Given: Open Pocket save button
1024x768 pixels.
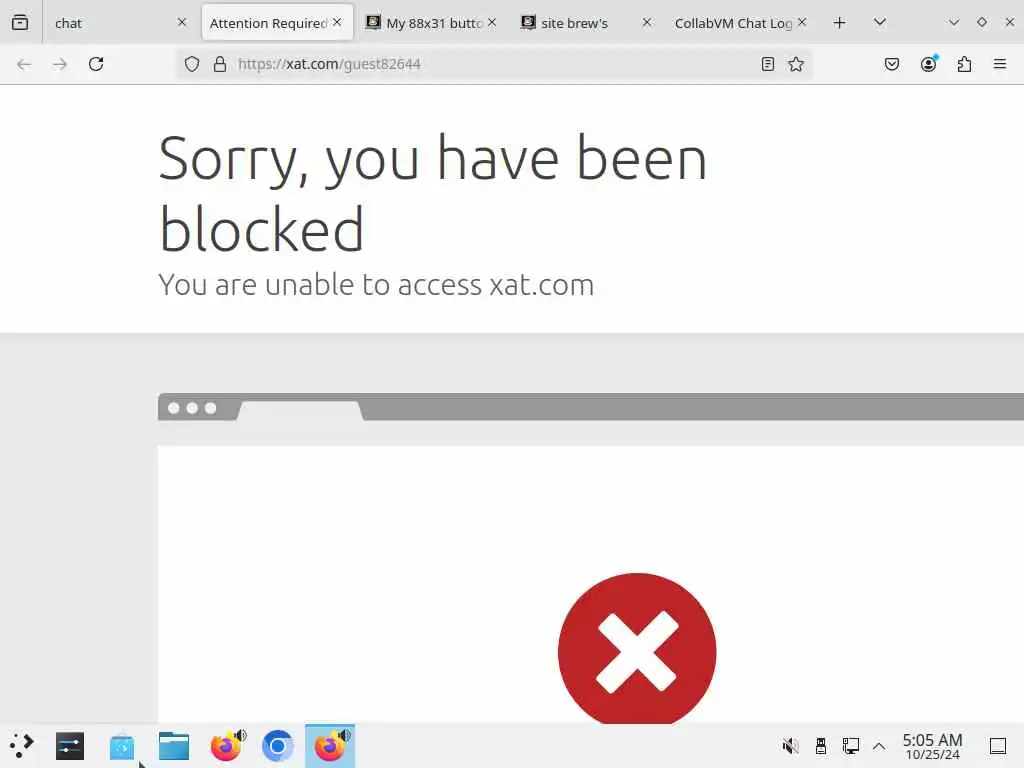Looking at the screenshot, I should coord(891,64).
